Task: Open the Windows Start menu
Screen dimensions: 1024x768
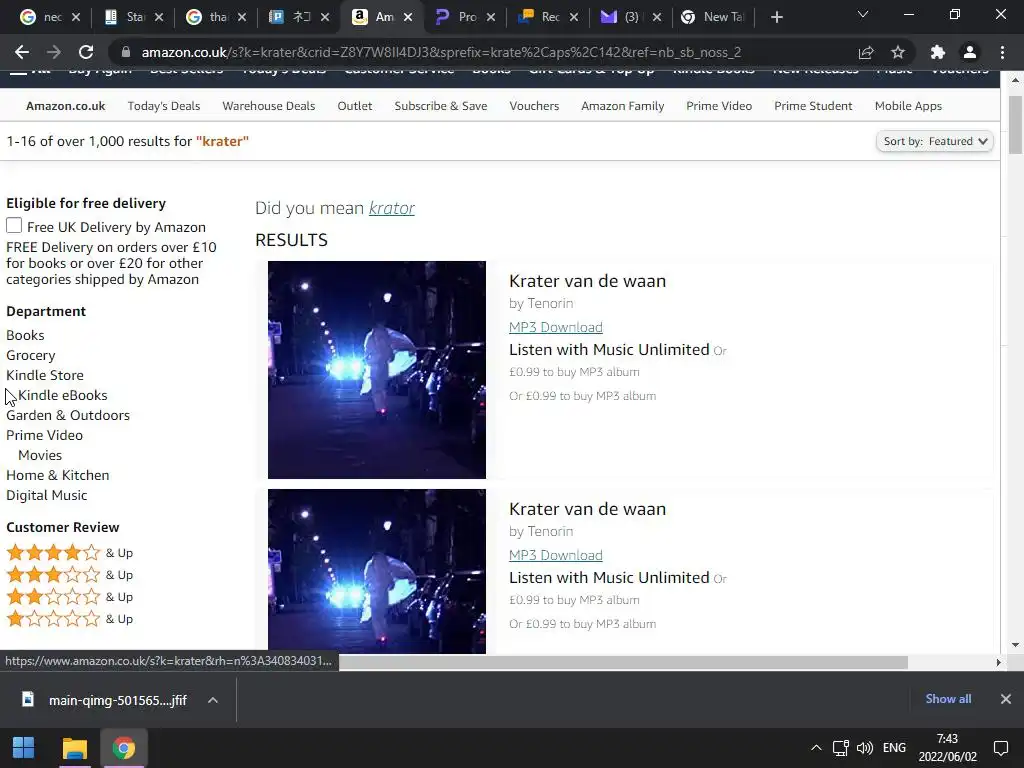Action: click(x=24, y=748)
